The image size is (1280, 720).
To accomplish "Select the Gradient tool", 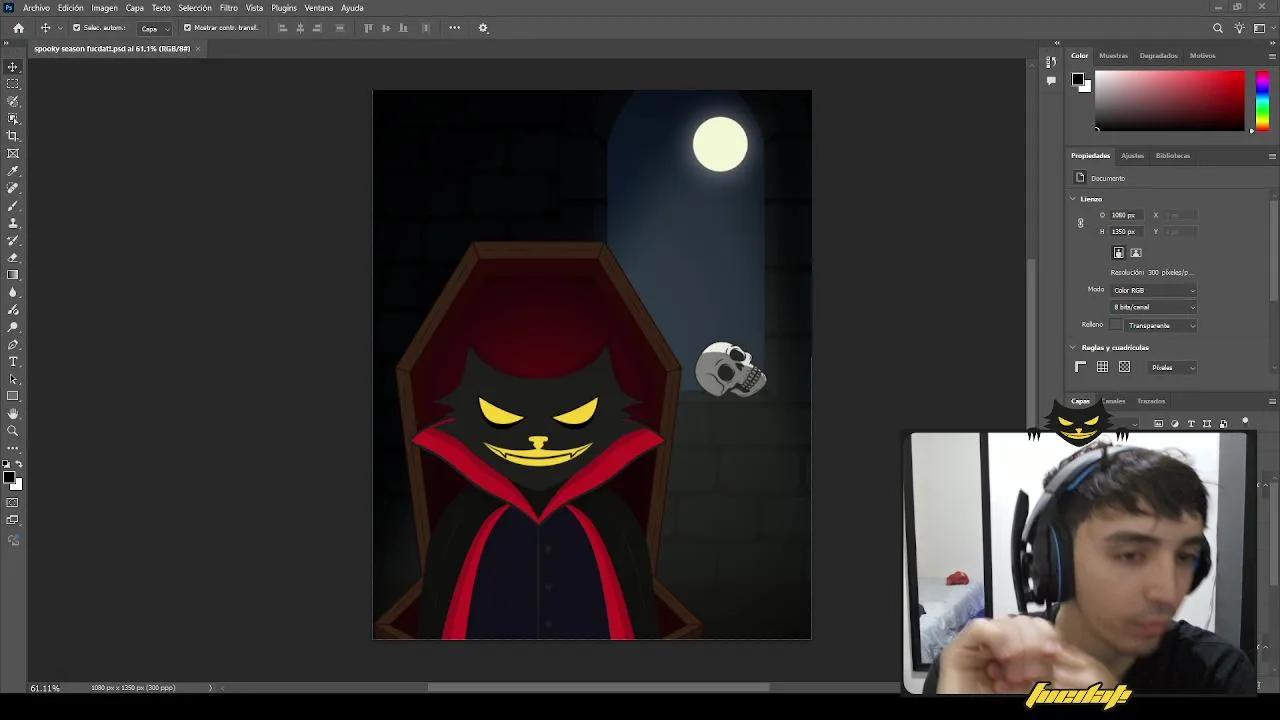I will coord(13,275).
